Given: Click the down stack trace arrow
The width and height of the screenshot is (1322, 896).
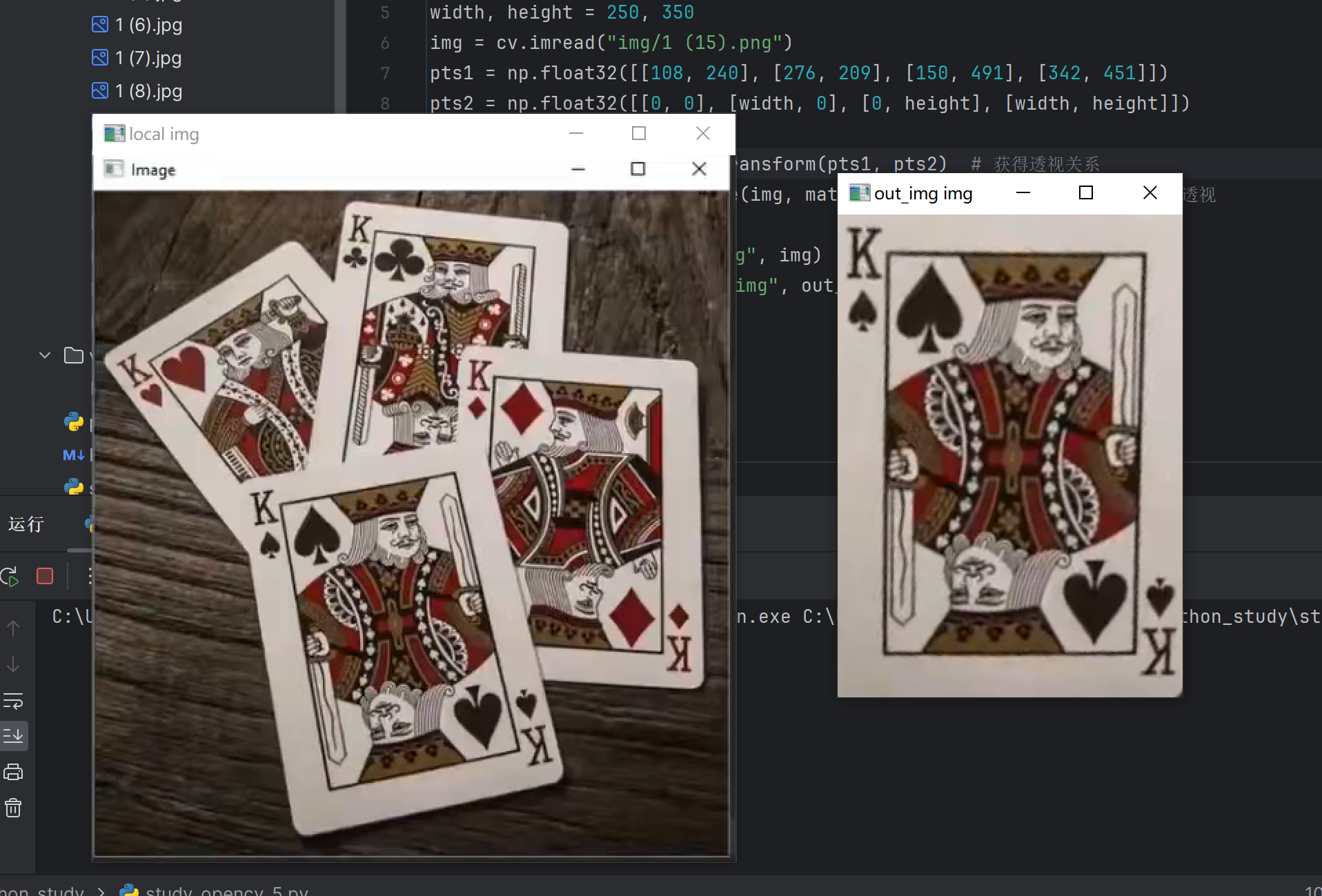Looking at the screenshot, I should (13, 665).
